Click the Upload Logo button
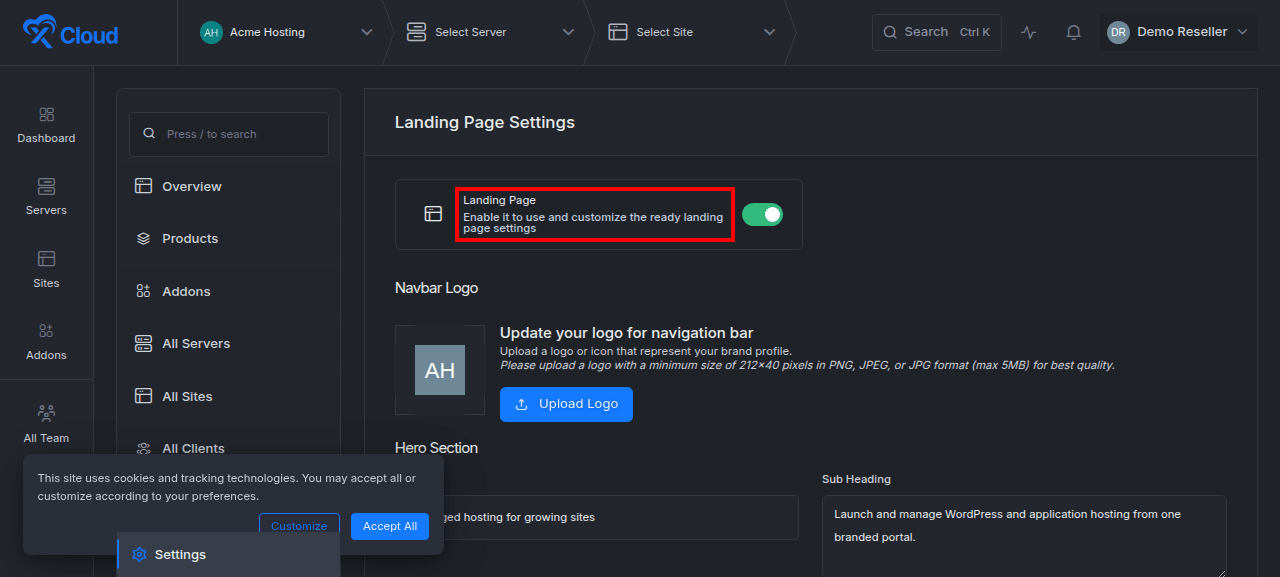 coord(566,404)
